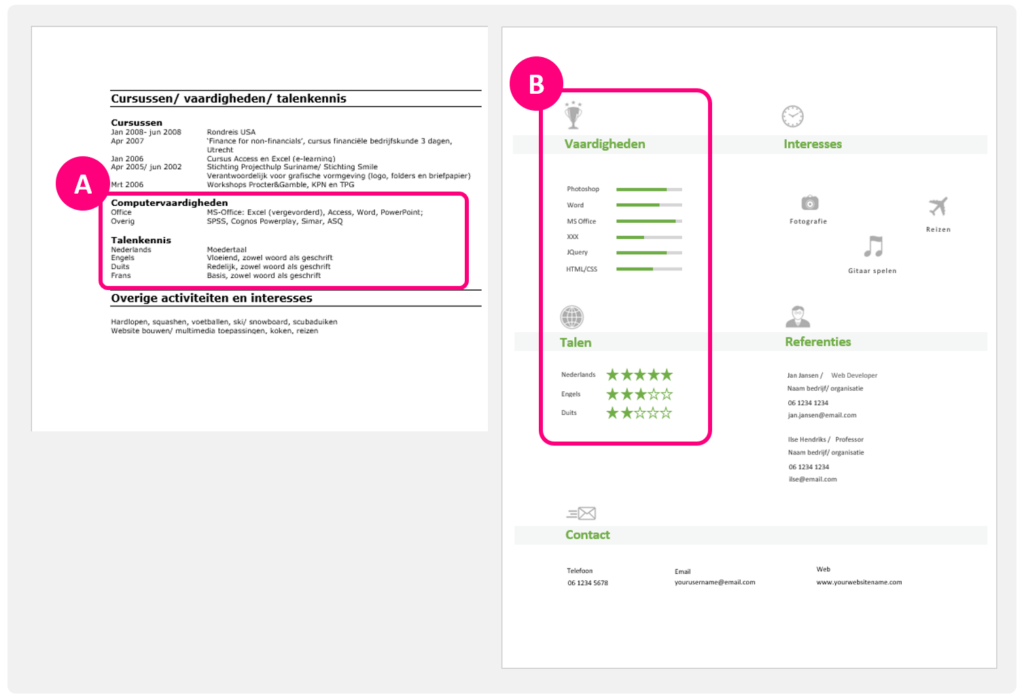Viewport: 1024px width, 699px height.
Task: Click the yourusername@email.com contact email
Action: (714, 582)
